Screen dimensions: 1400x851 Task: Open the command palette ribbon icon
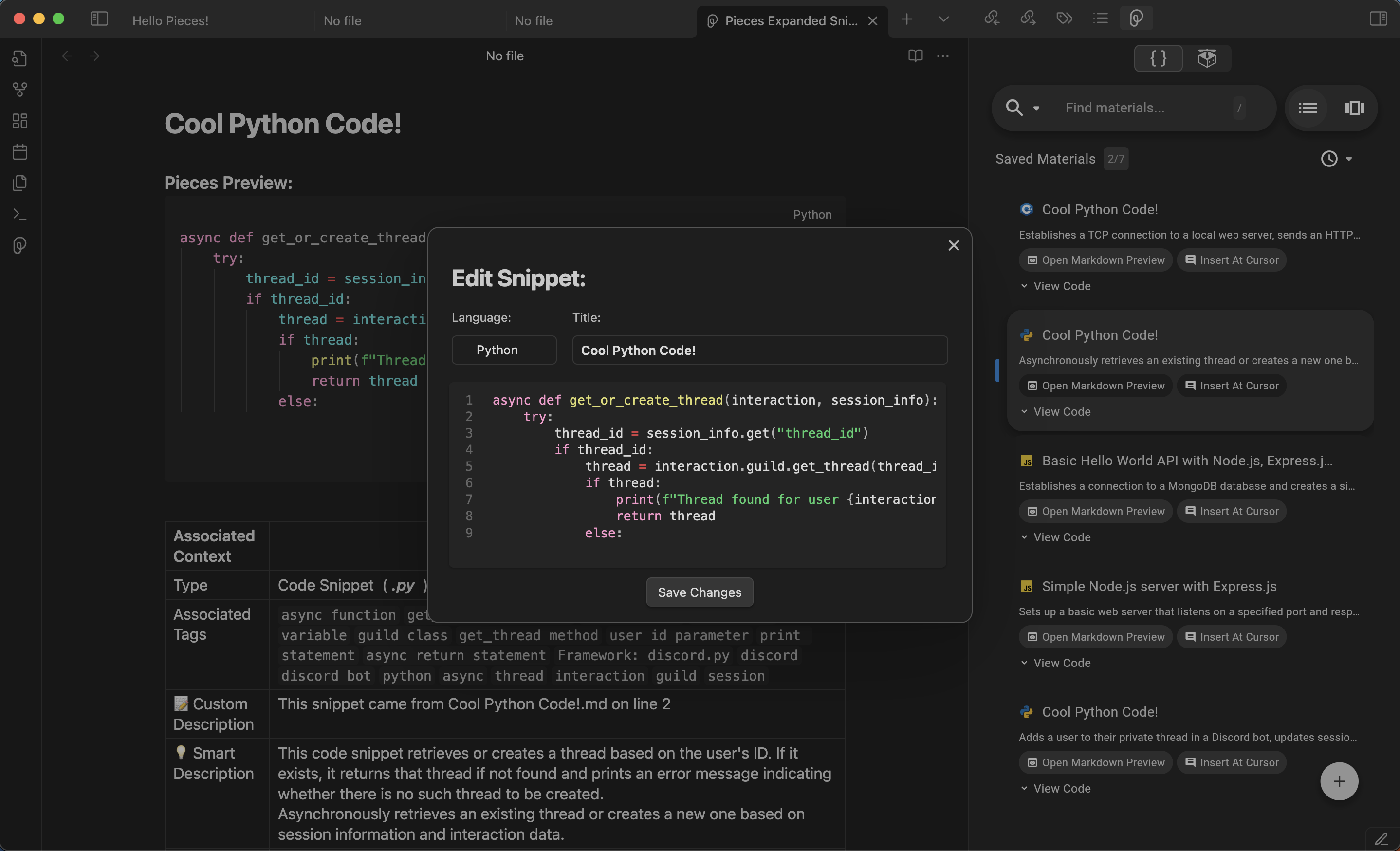pyautogui.click(x=20, y=214)
